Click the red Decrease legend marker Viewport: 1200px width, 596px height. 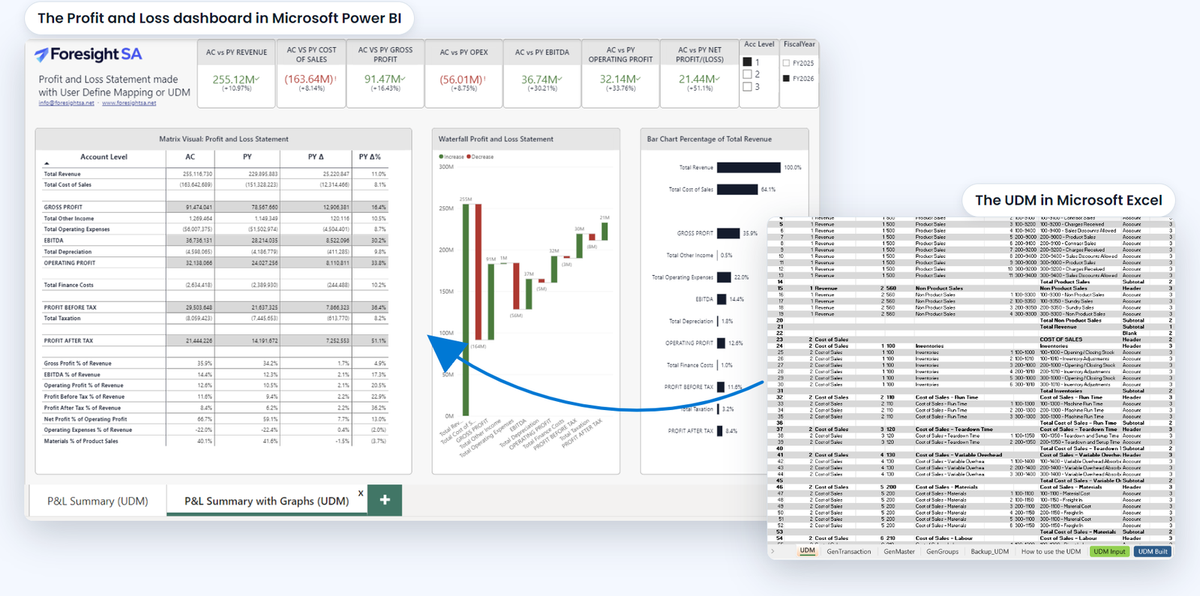[x=471, y=157]
